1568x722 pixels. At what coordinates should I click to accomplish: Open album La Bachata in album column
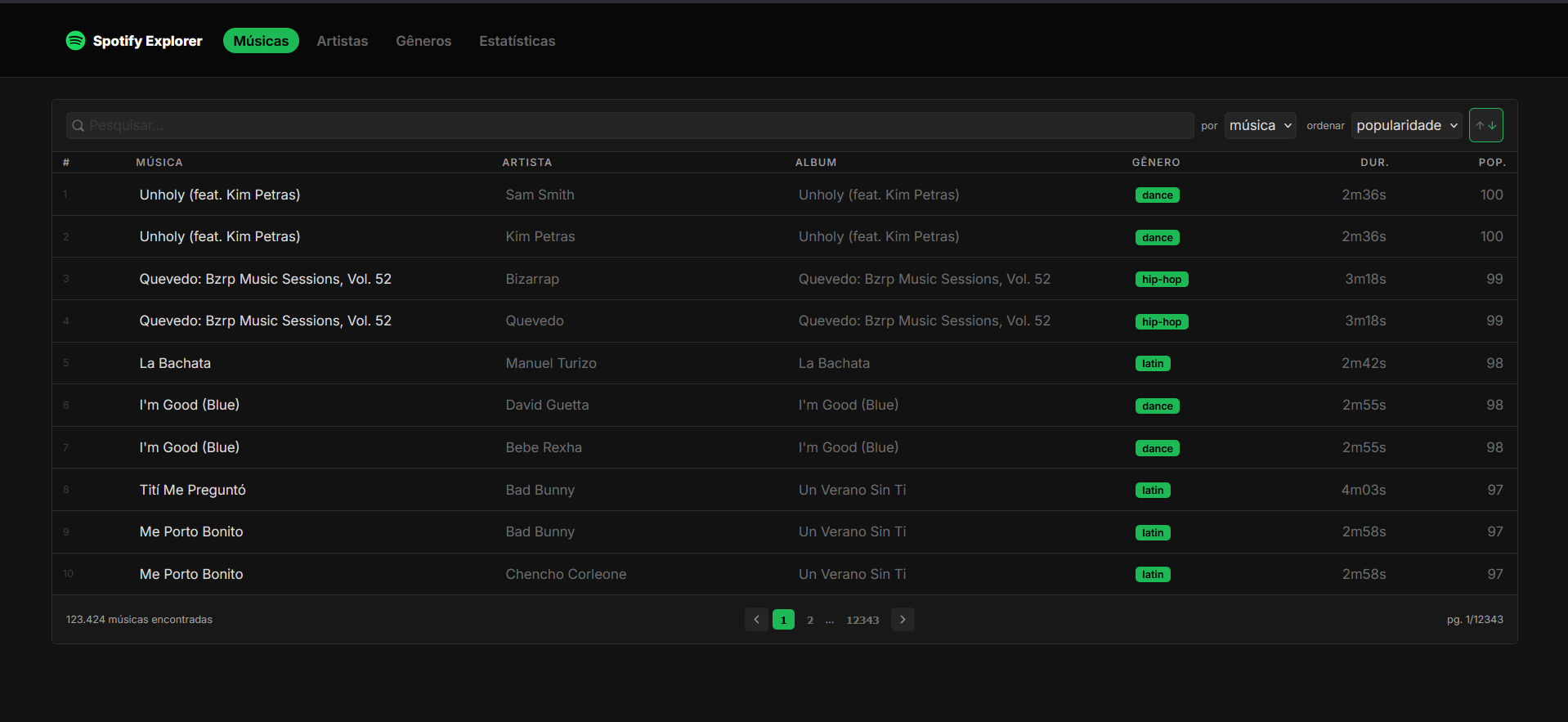pyautogui.click(x=834, y=363)
